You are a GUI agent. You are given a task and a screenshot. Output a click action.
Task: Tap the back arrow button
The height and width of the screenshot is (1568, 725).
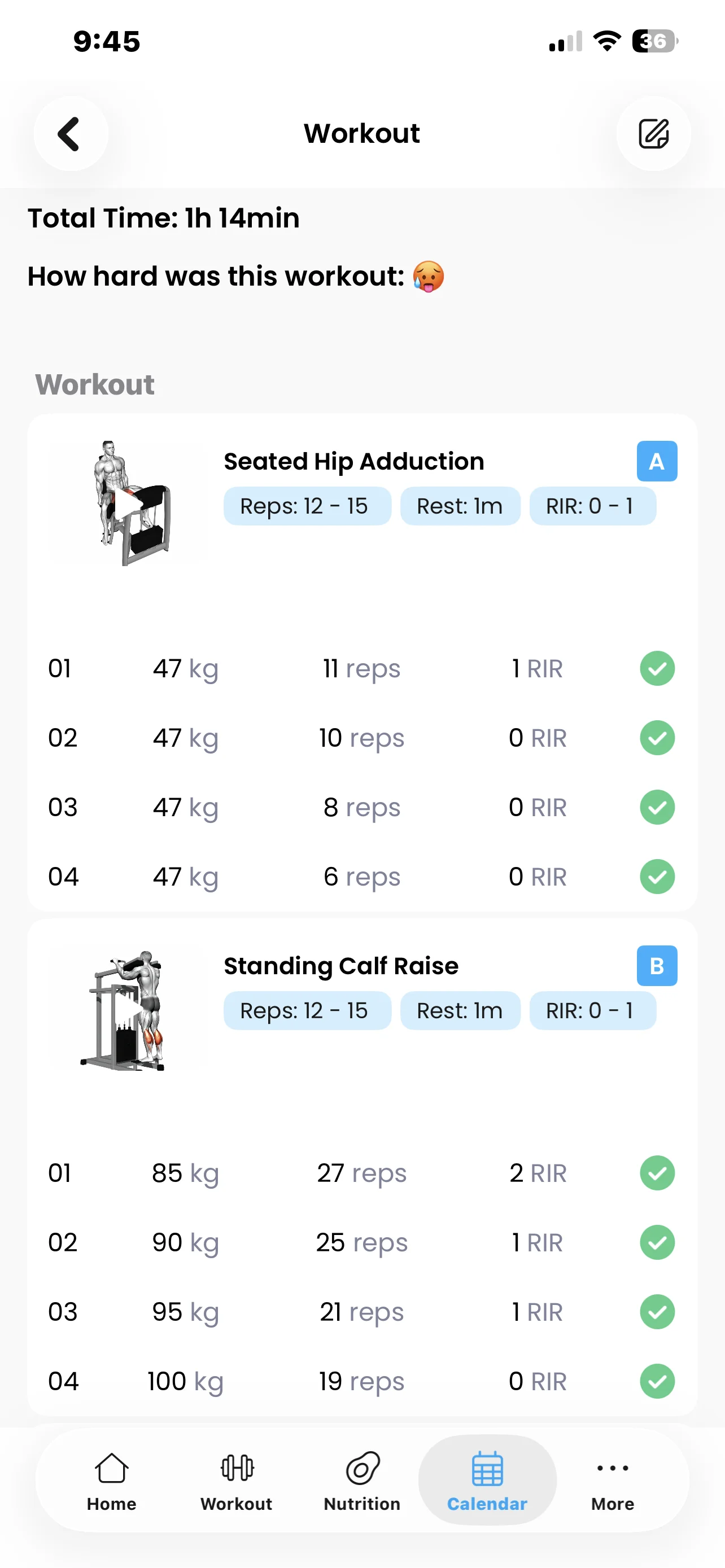[x=71, y=134]
